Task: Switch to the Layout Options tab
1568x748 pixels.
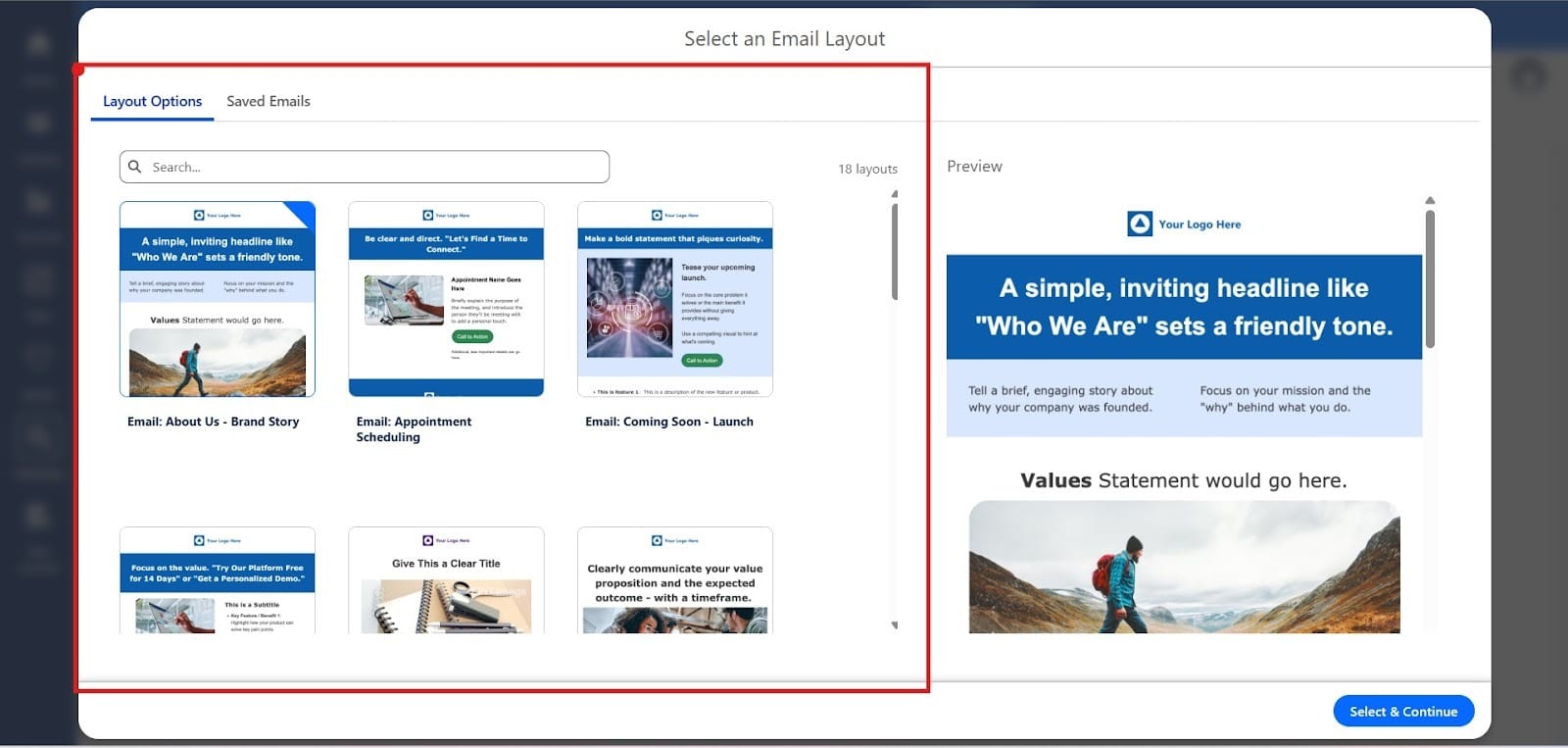Action: pos(152,101)
